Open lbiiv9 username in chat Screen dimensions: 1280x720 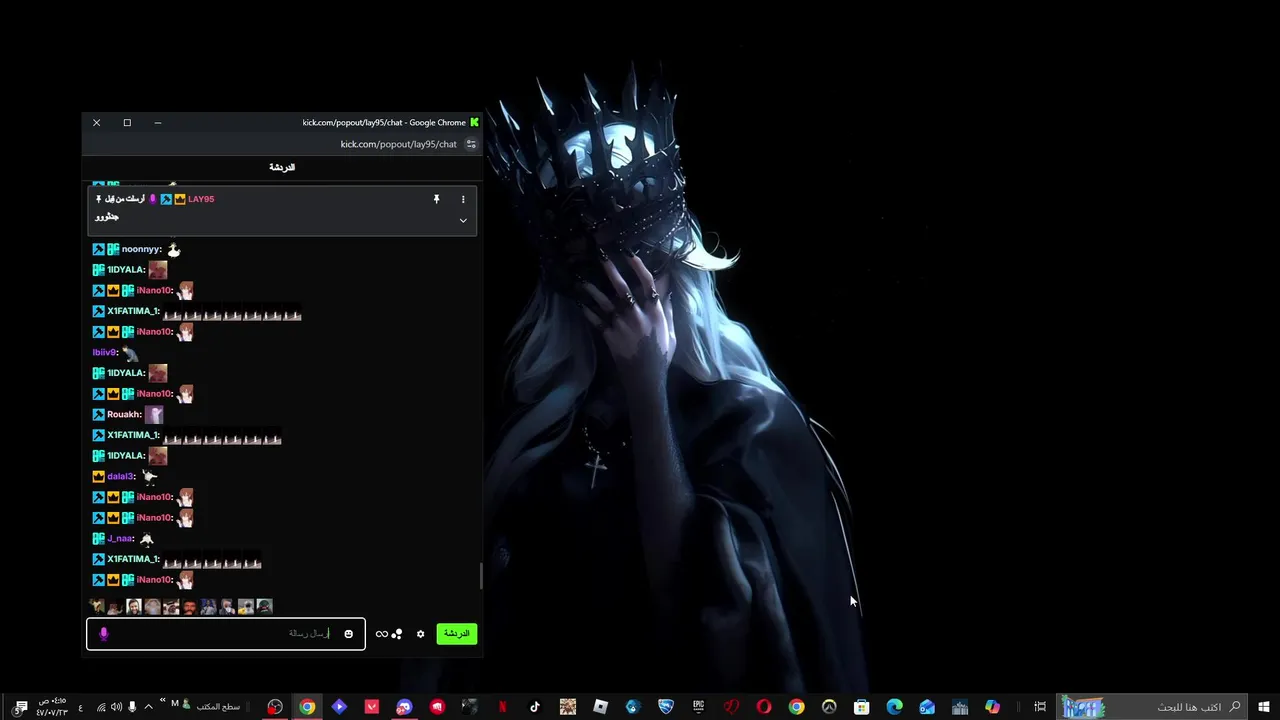[105, 352]
